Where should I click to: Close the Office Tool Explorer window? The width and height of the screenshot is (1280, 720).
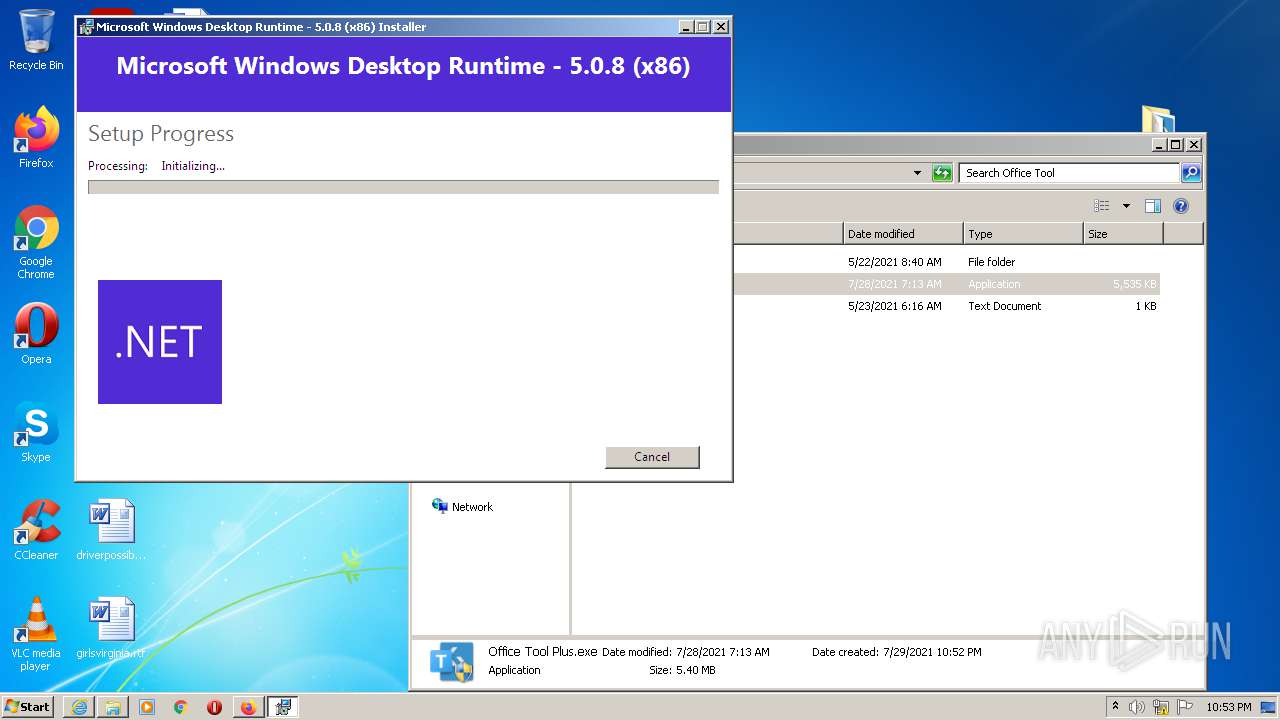tap(1193, 144)
